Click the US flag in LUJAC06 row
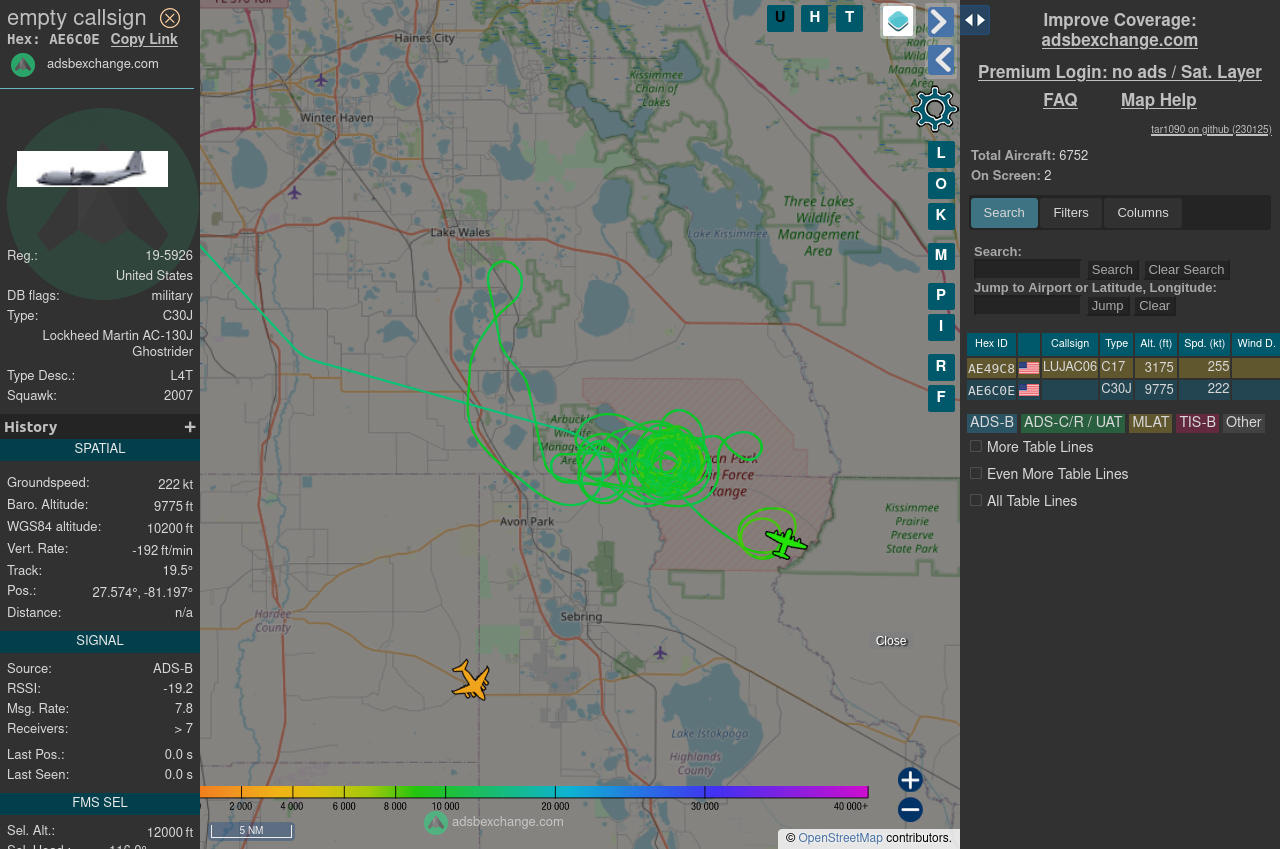Image resolution: width=1280 pixels, height=849 pixels. 1029,368
